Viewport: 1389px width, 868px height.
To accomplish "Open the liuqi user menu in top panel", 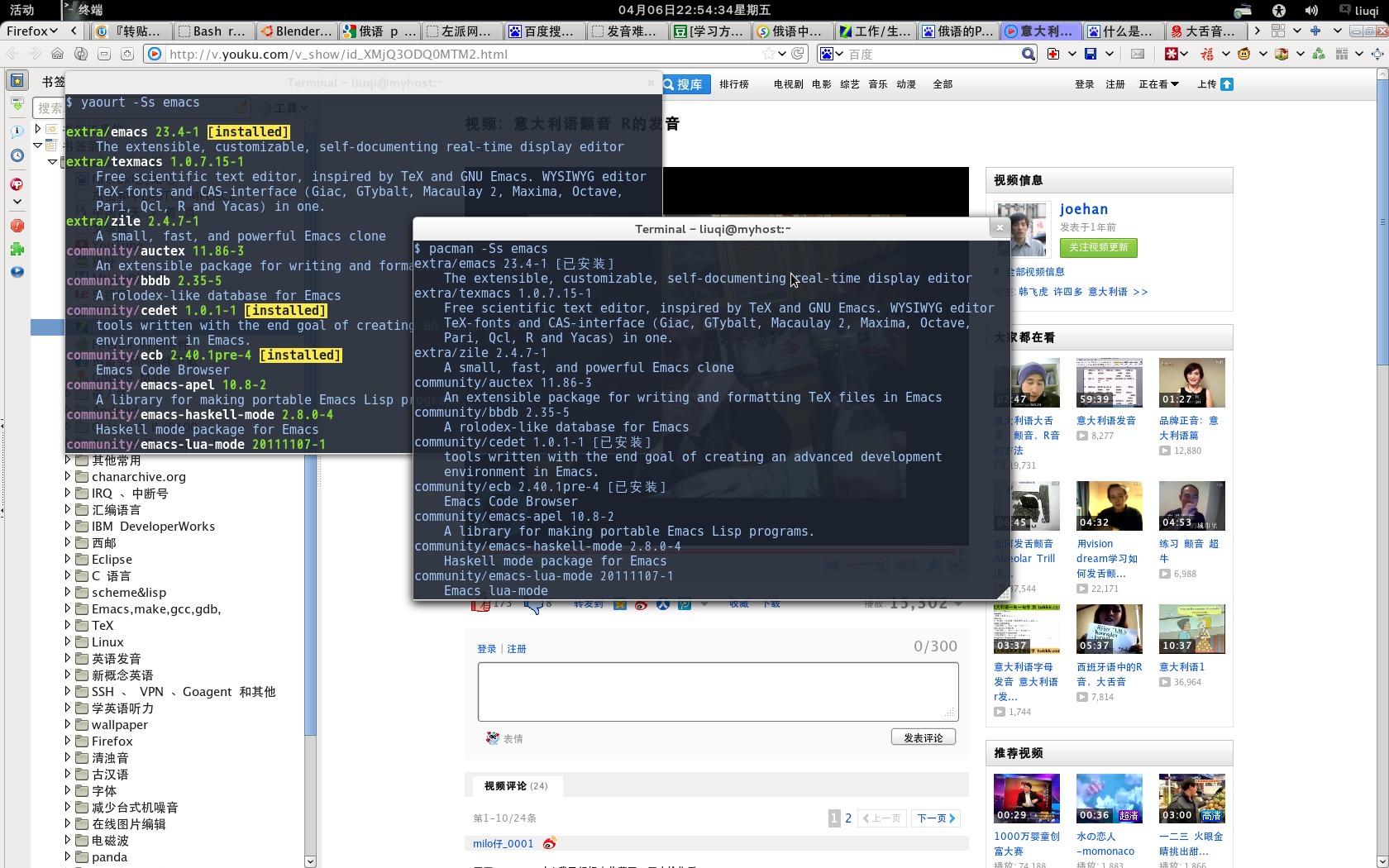I will click(1358, 10).
